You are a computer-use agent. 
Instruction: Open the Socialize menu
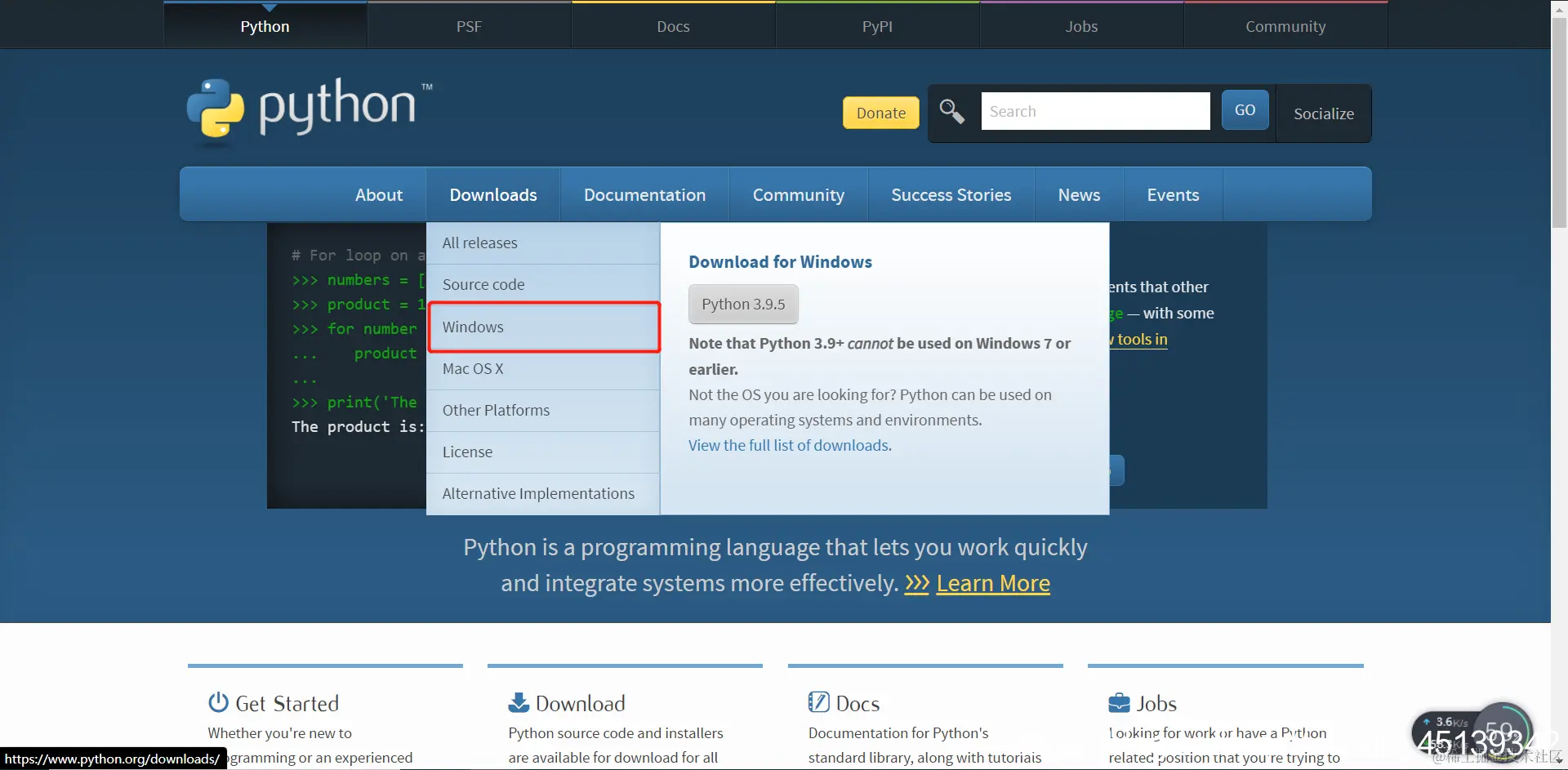[1323, 113]
